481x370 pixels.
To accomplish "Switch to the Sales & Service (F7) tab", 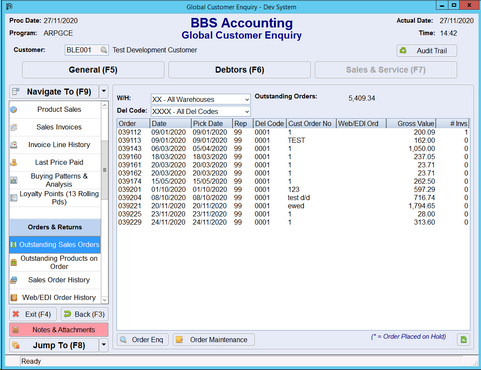I will [386, 70].
